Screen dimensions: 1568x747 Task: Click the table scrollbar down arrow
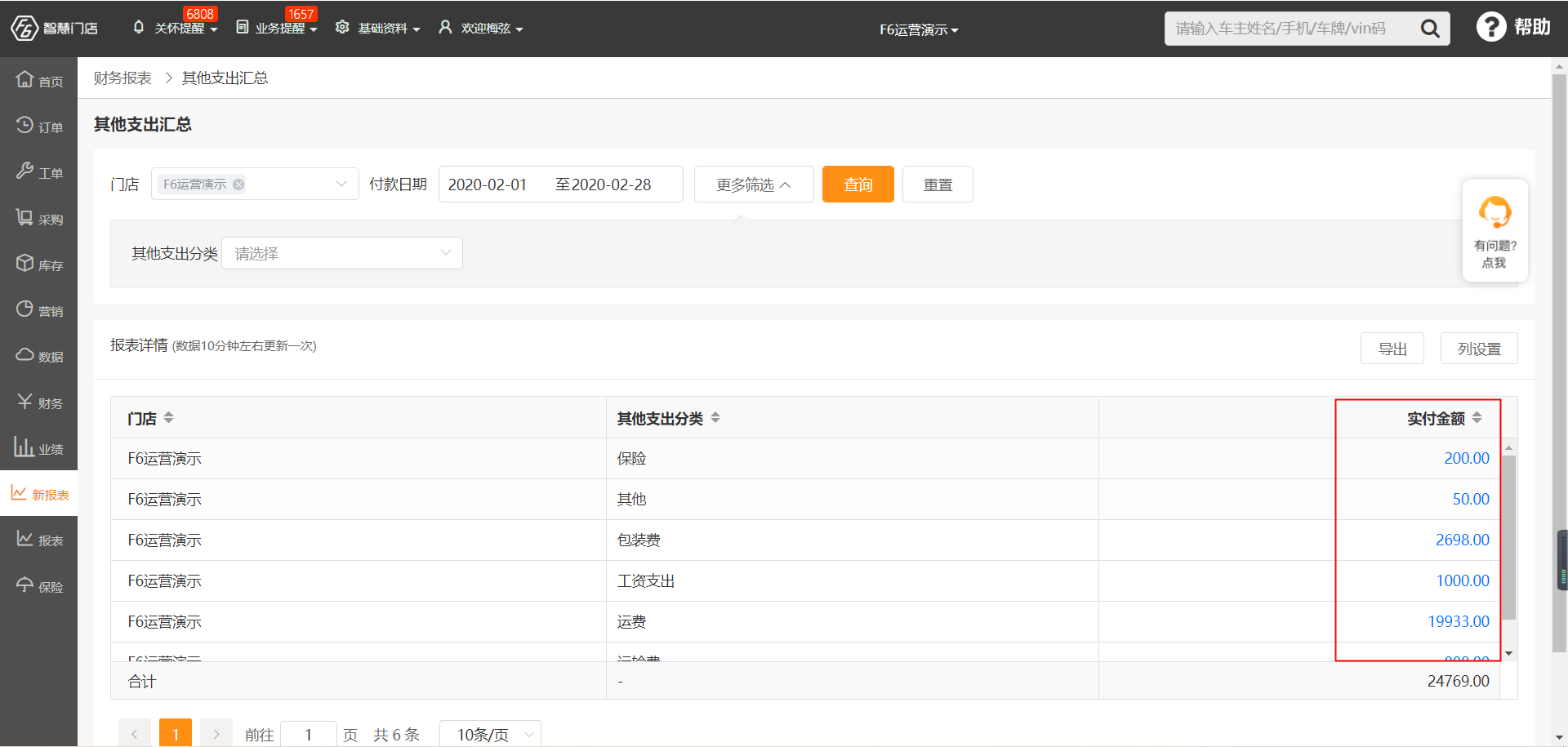[1509, 653]
